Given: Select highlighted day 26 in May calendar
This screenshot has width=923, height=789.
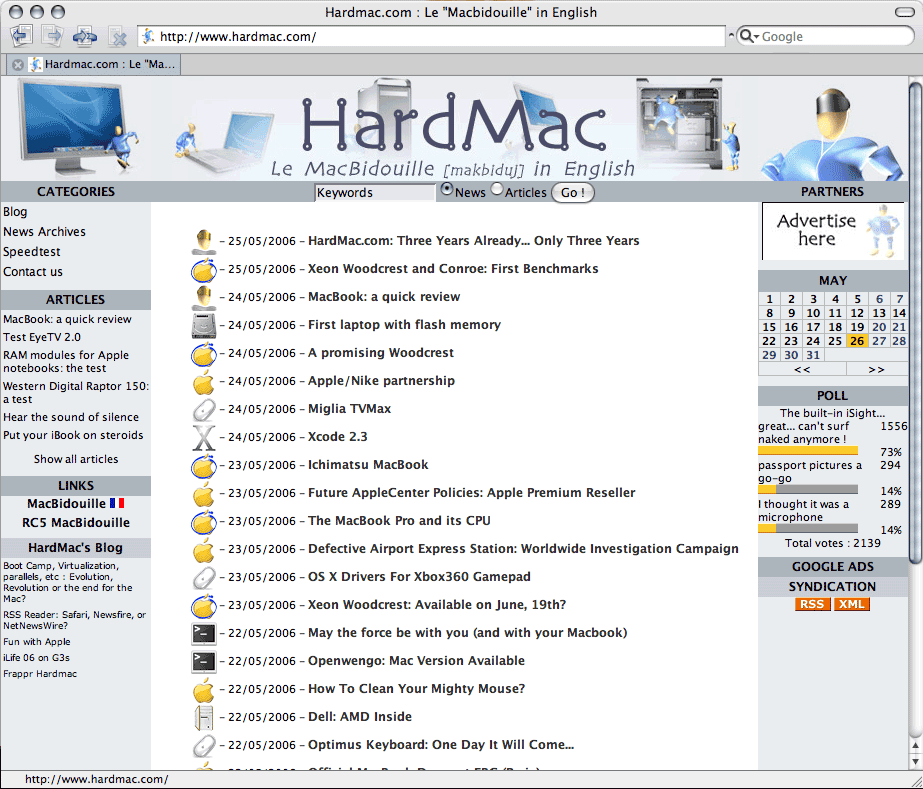Looking at the screenshot, I should point(857,342).
